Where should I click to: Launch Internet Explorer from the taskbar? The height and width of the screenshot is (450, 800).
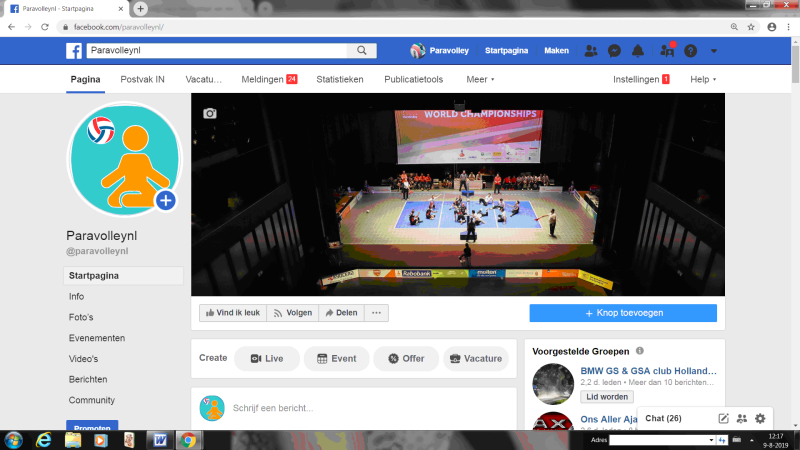pyautogui.click(x=45, y=439)
